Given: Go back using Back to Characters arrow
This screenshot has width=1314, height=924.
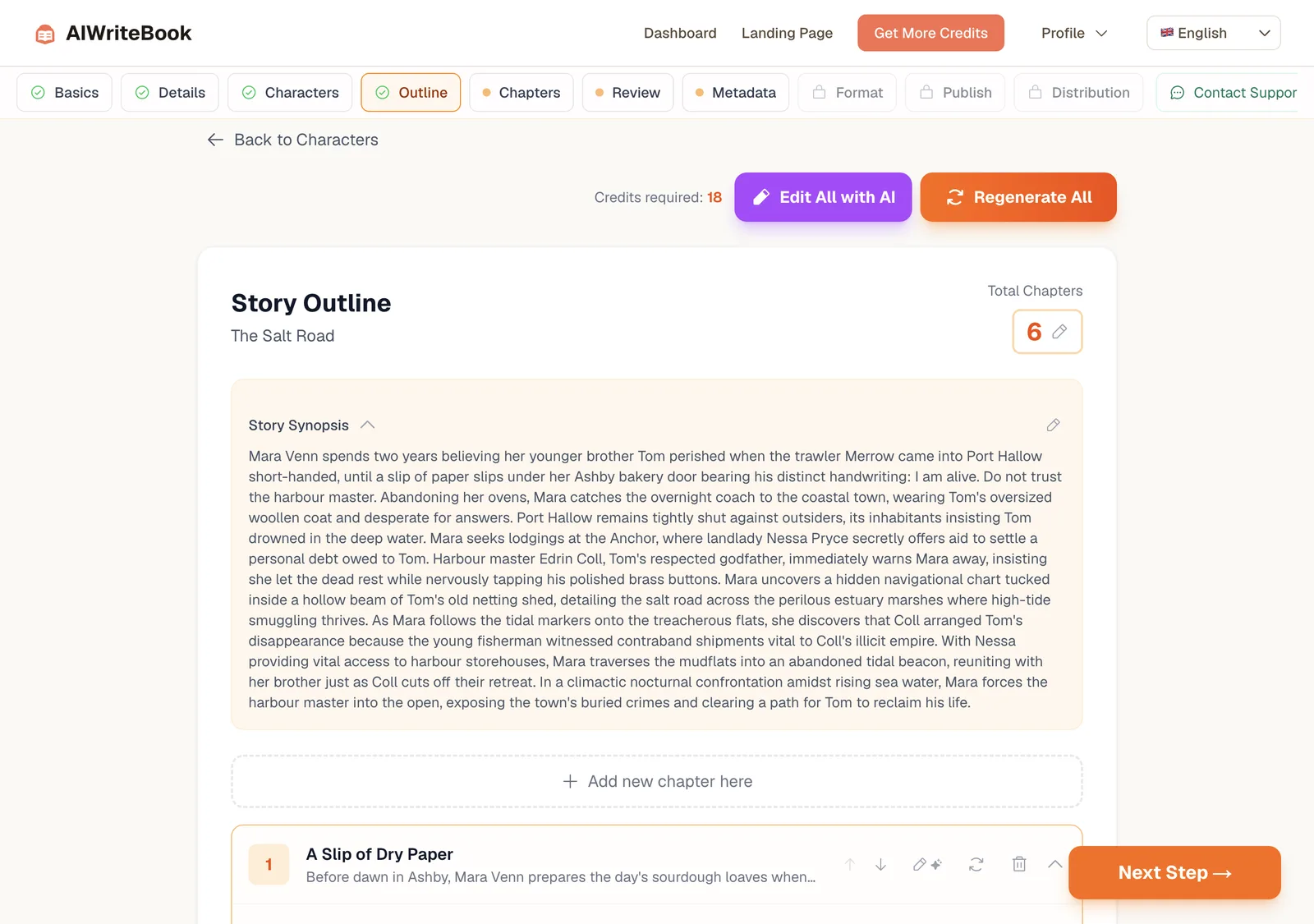Looking at the screenshot, I should tap(215, 140).
